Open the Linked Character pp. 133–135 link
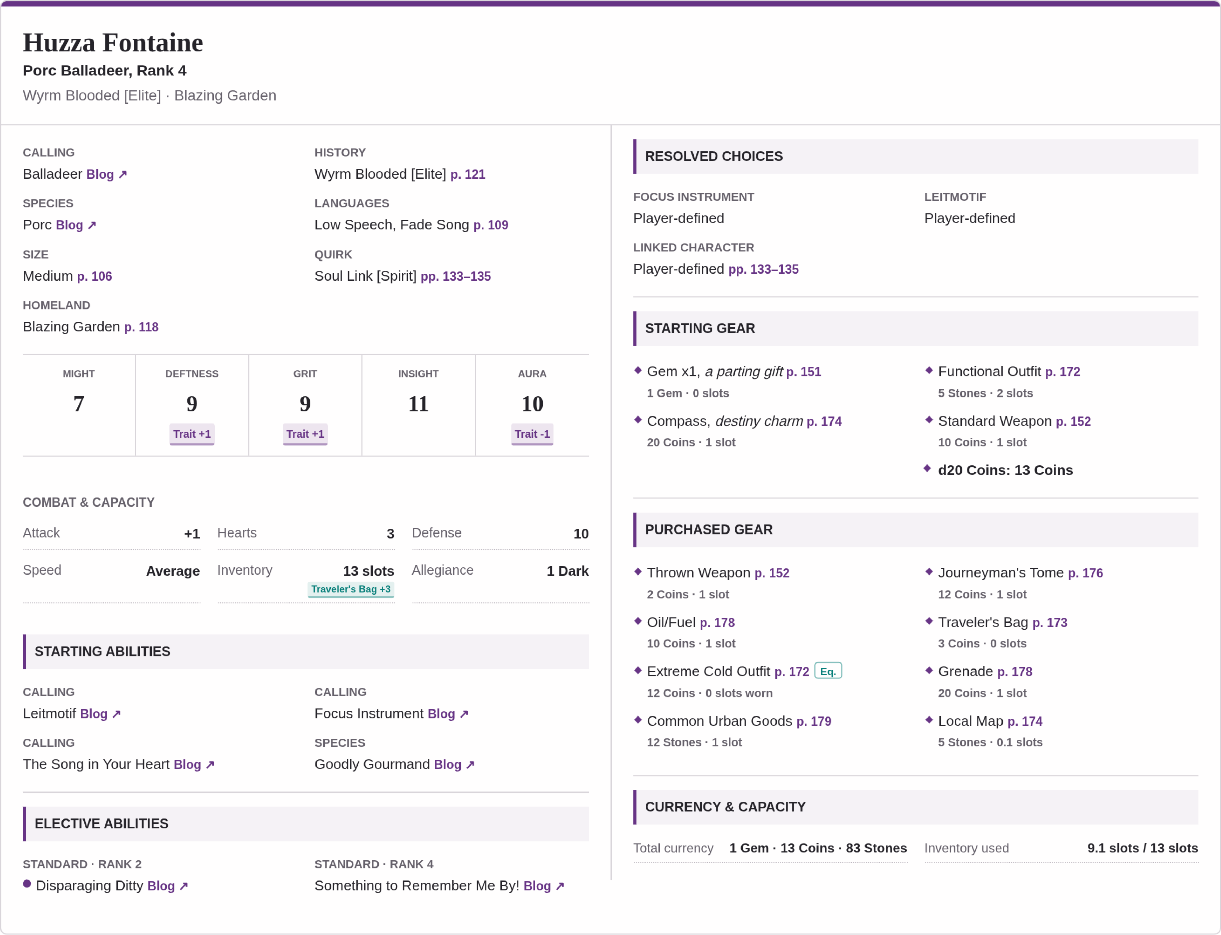This screenshot has width=1221, height=935. (764, 269)
